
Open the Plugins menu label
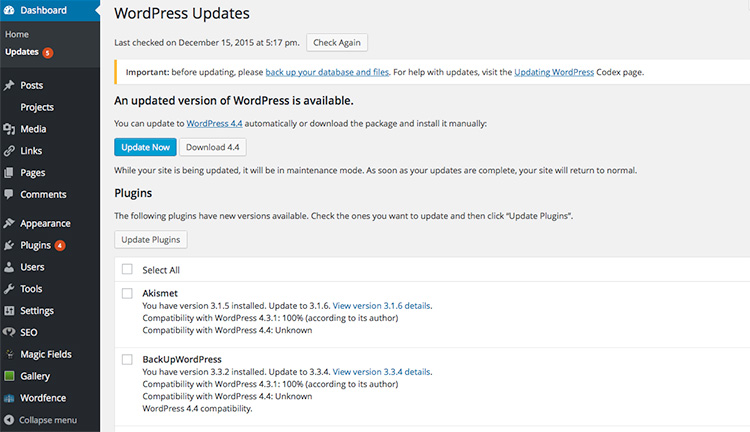point(35,245)
